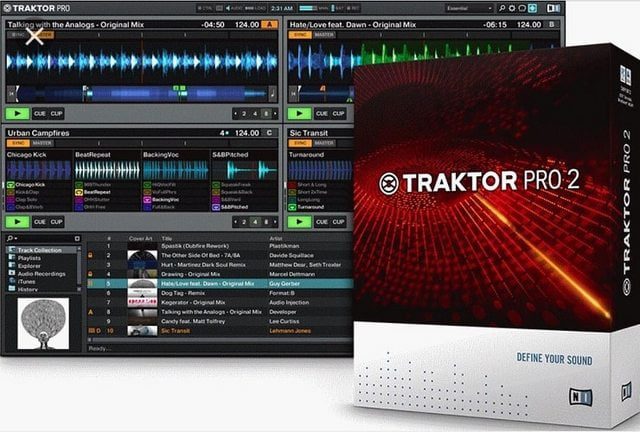
Task: Select Playlists in browser tree
Action: (29, 258)
